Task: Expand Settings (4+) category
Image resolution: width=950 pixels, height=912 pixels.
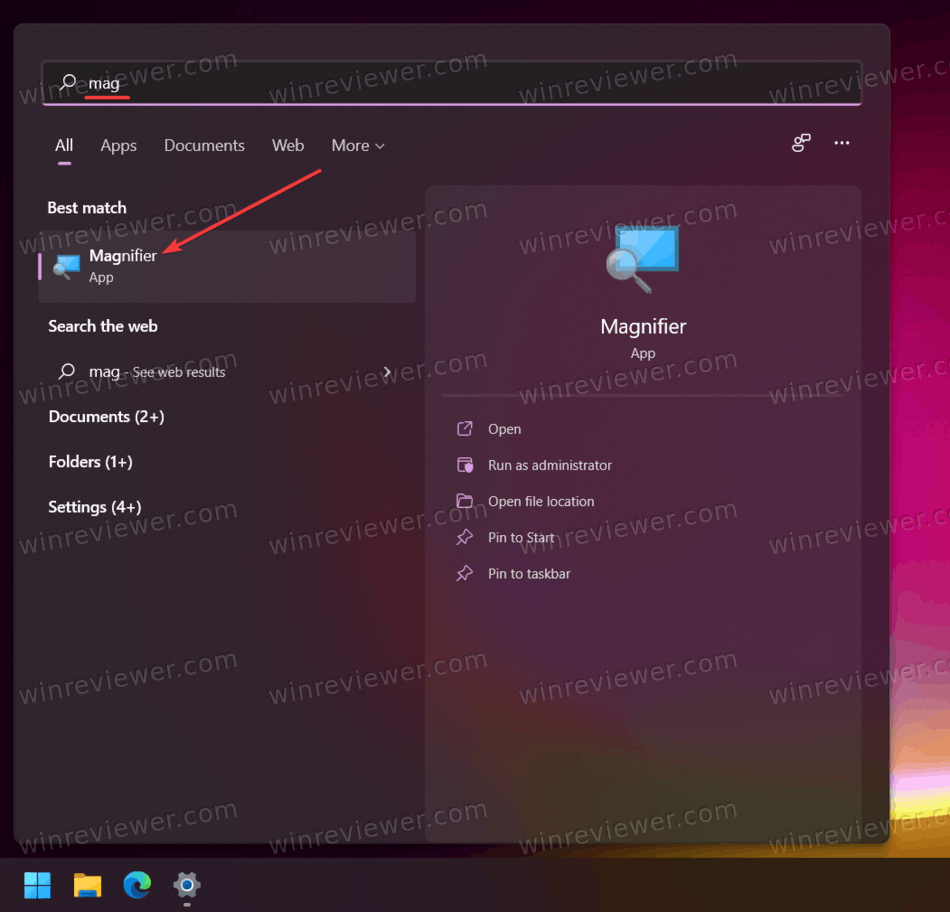Action: [95, 507]
